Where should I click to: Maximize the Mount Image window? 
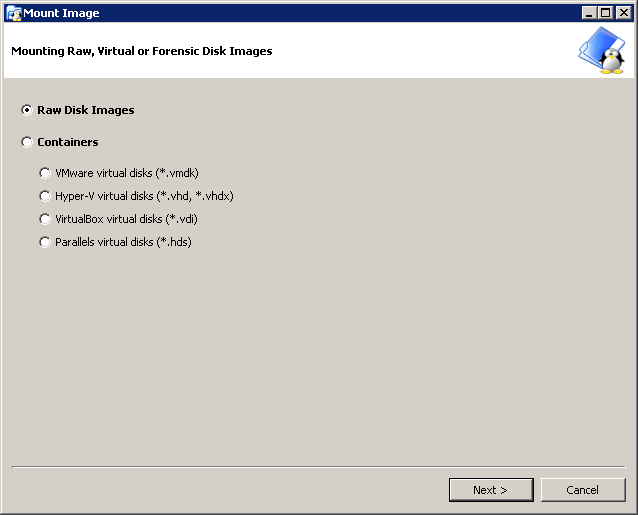point(605,13)
